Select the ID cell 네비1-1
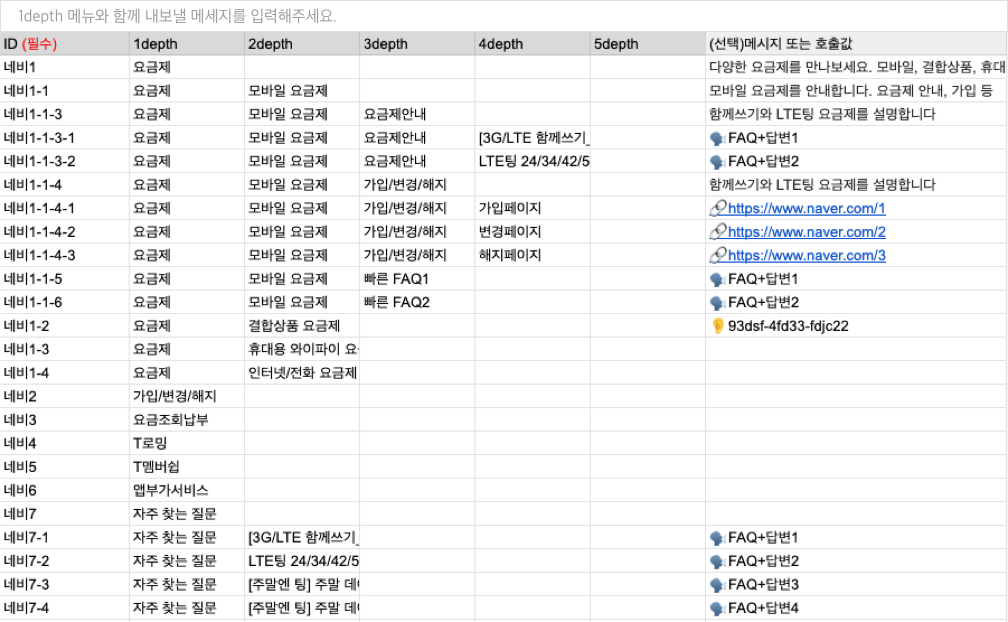This screenshot has height=622, width=1008. (x=64, y=91)
